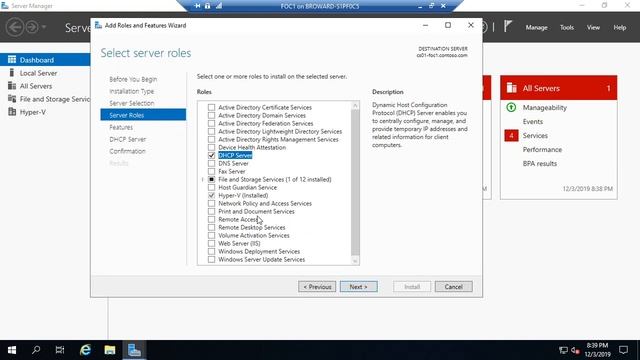Click the Previous button
The image size is (640, 360).
click(x=317, y=287)
